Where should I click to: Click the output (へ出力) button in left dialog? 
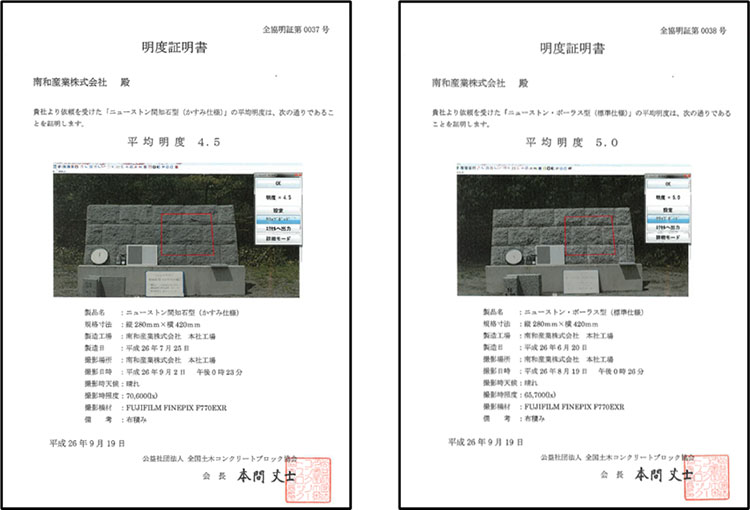[278, 229]
